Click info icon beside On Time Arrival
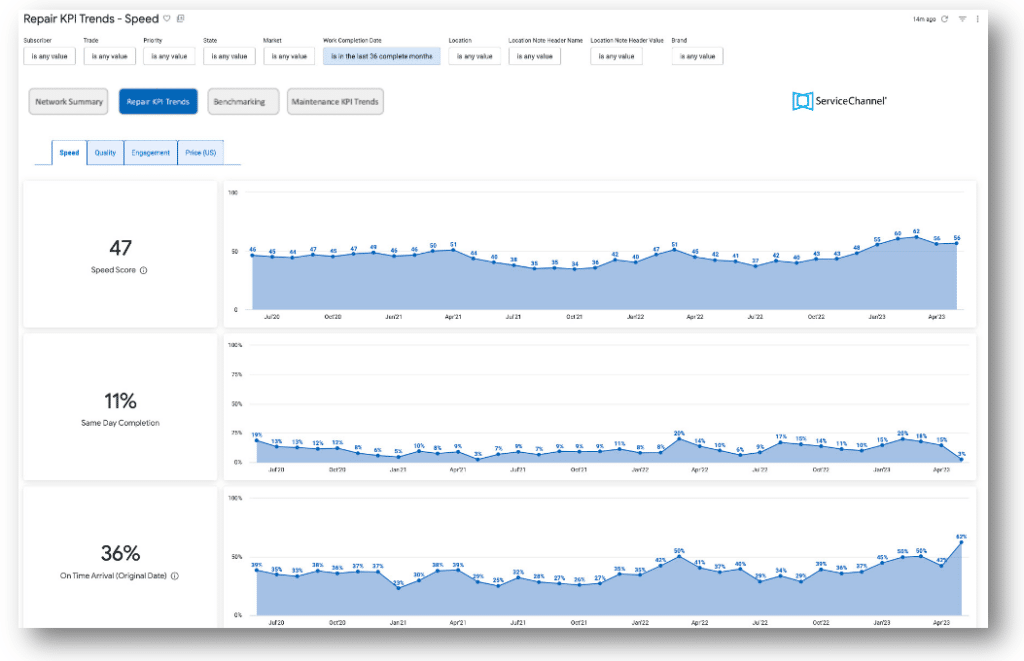Viewport: 1024px width, 661px height. point(175,576)
